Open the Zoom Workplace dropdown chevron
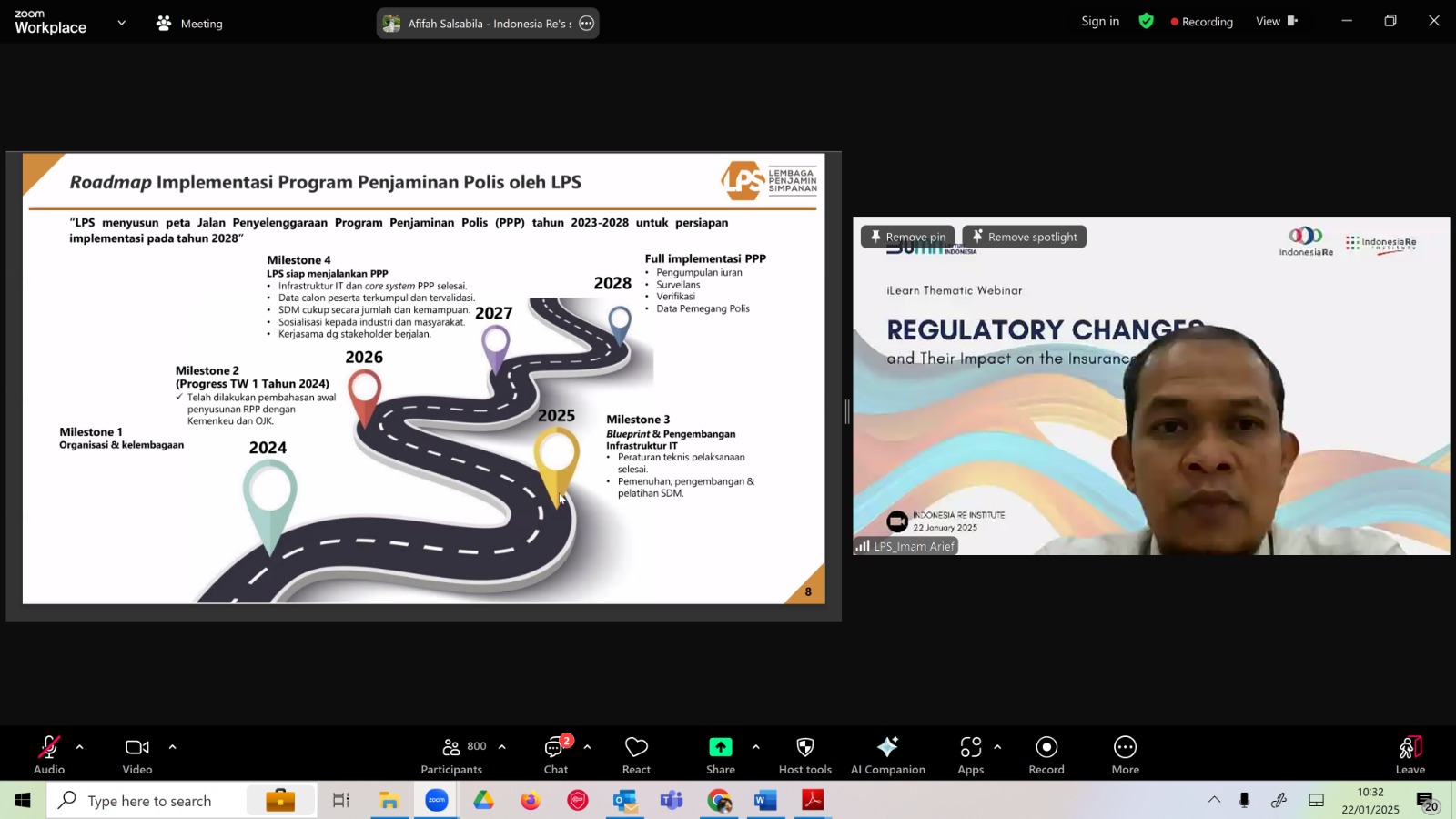This screenshot has height=819, width=1456. [121, 23]
